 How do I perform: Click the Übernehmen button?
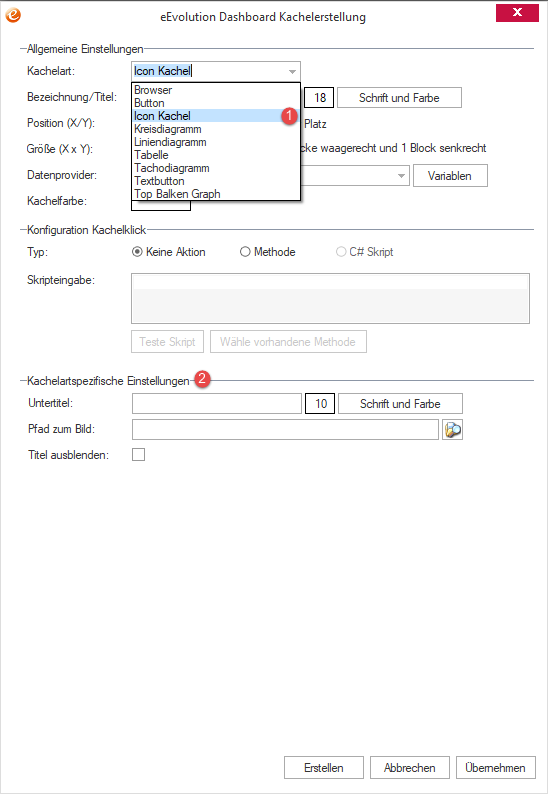495,768
